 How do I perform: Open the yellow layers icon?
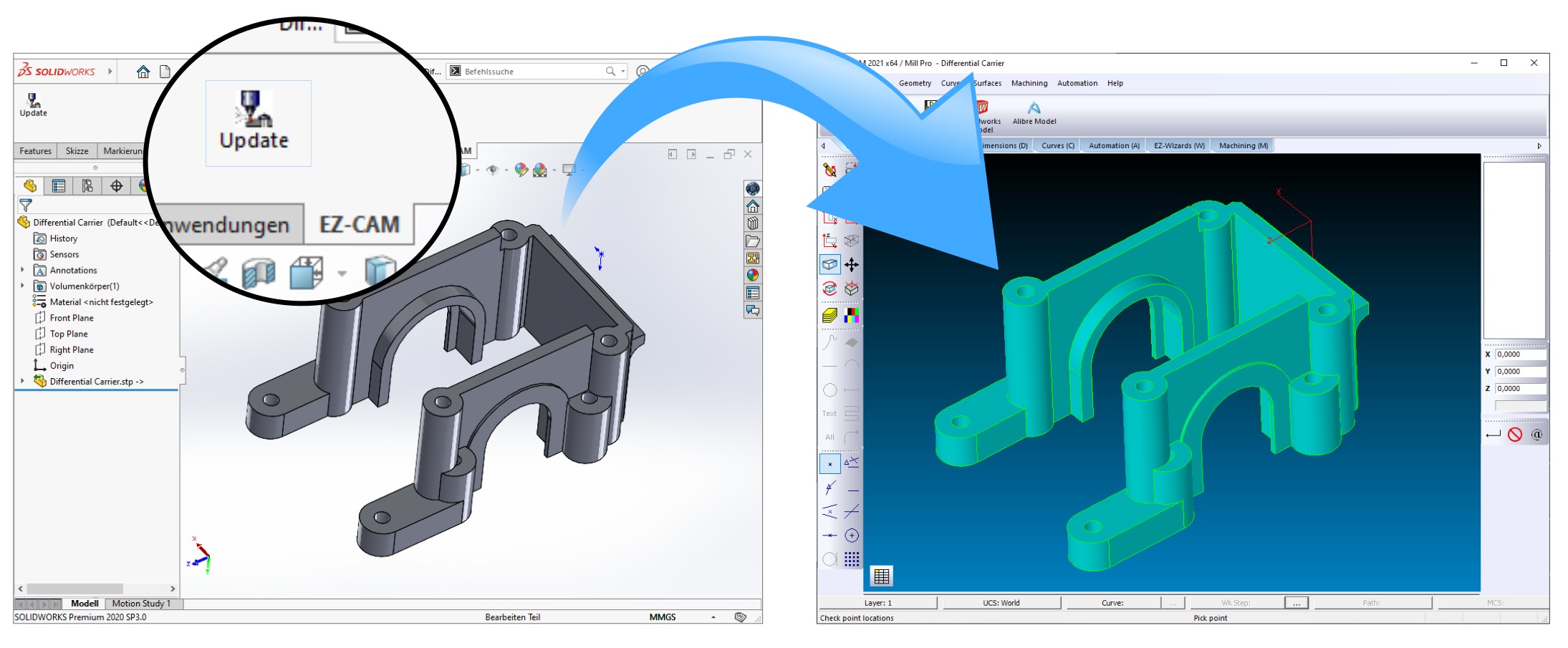pyautogui.click(x=829, y=314)
